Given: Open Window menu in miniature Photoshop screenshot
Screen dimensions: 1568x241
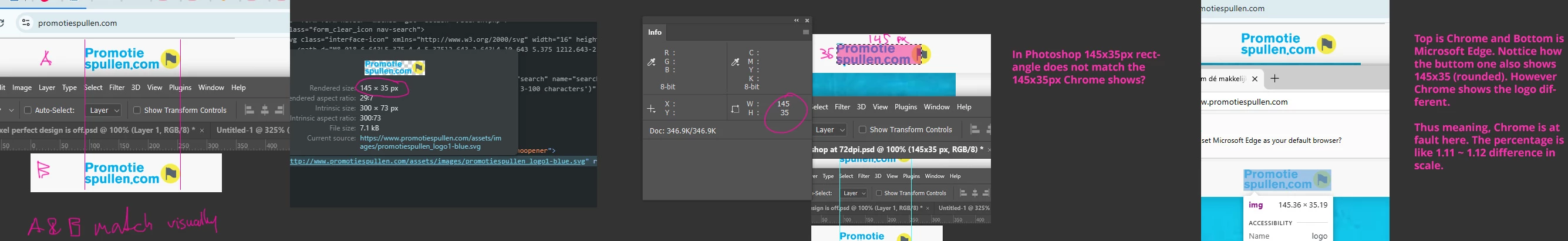Looking at the screenshot, I should pyautogui.click(x=935, y=176).
